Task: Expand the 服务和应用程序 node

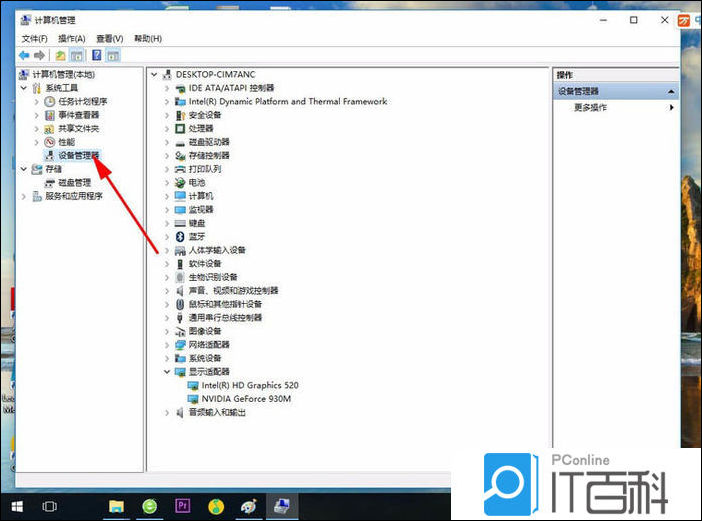Action: tap(24, 196)
